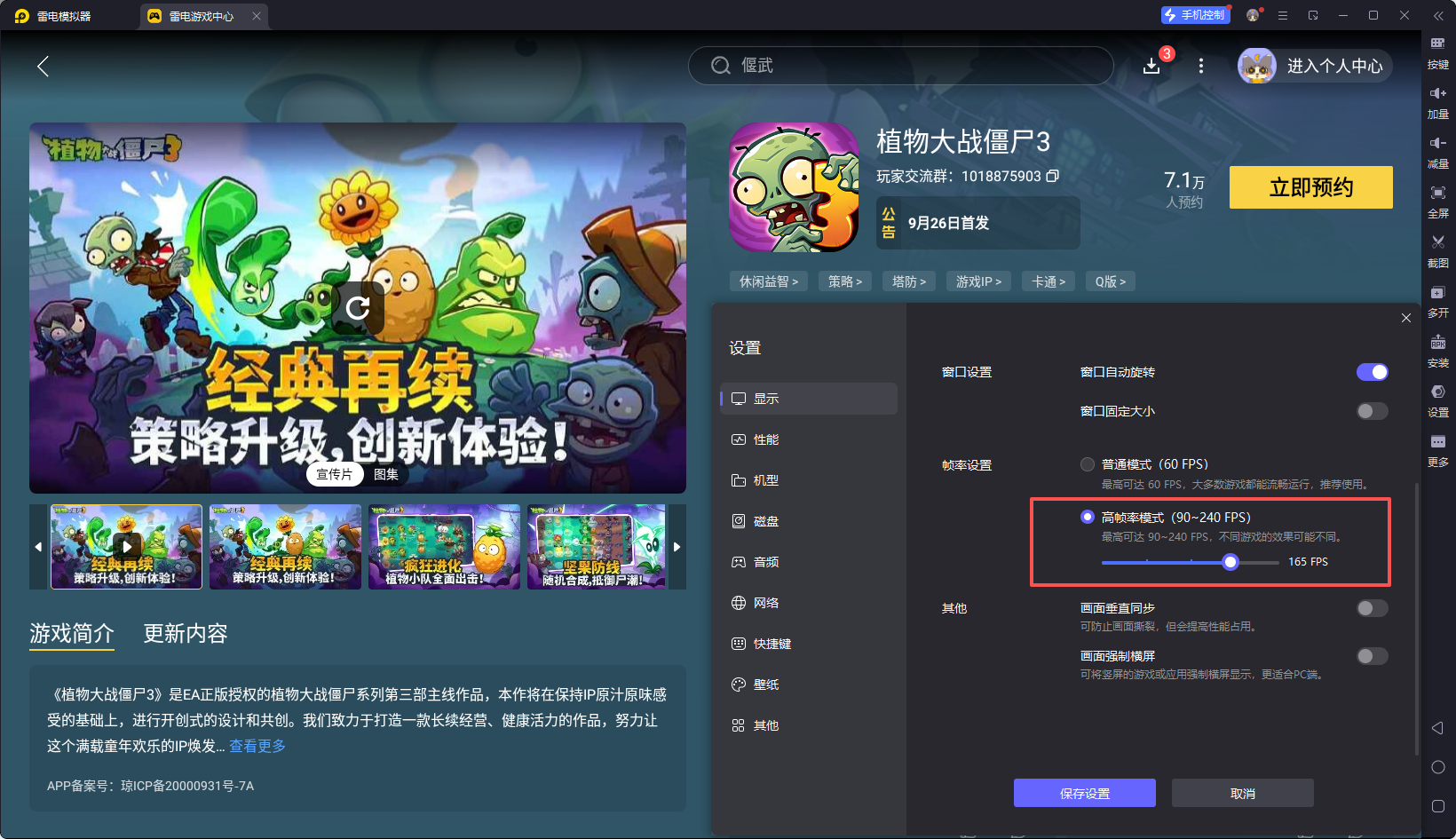Expand the 塔防 > tag
The width and height of the screenshot is (1456, 839).
[909, 281]
